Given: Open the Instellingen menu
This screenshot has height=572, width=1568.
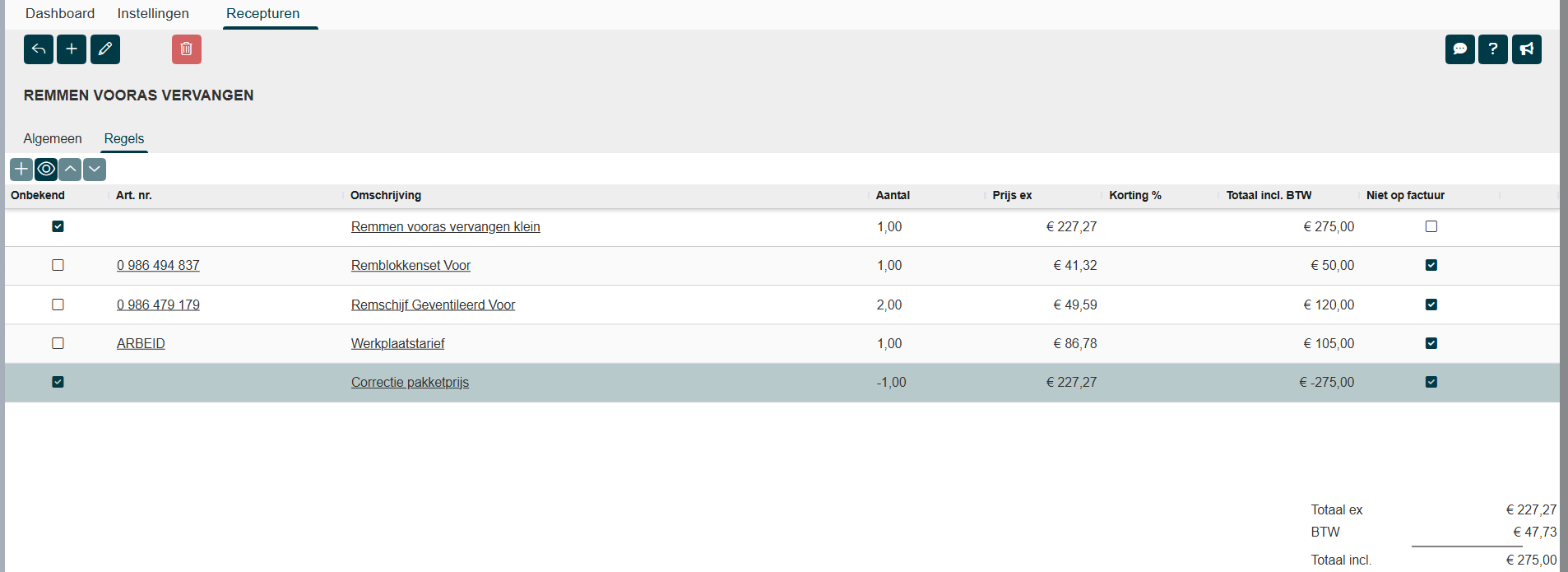Looking at the screenshot, I should click(153, 13).
